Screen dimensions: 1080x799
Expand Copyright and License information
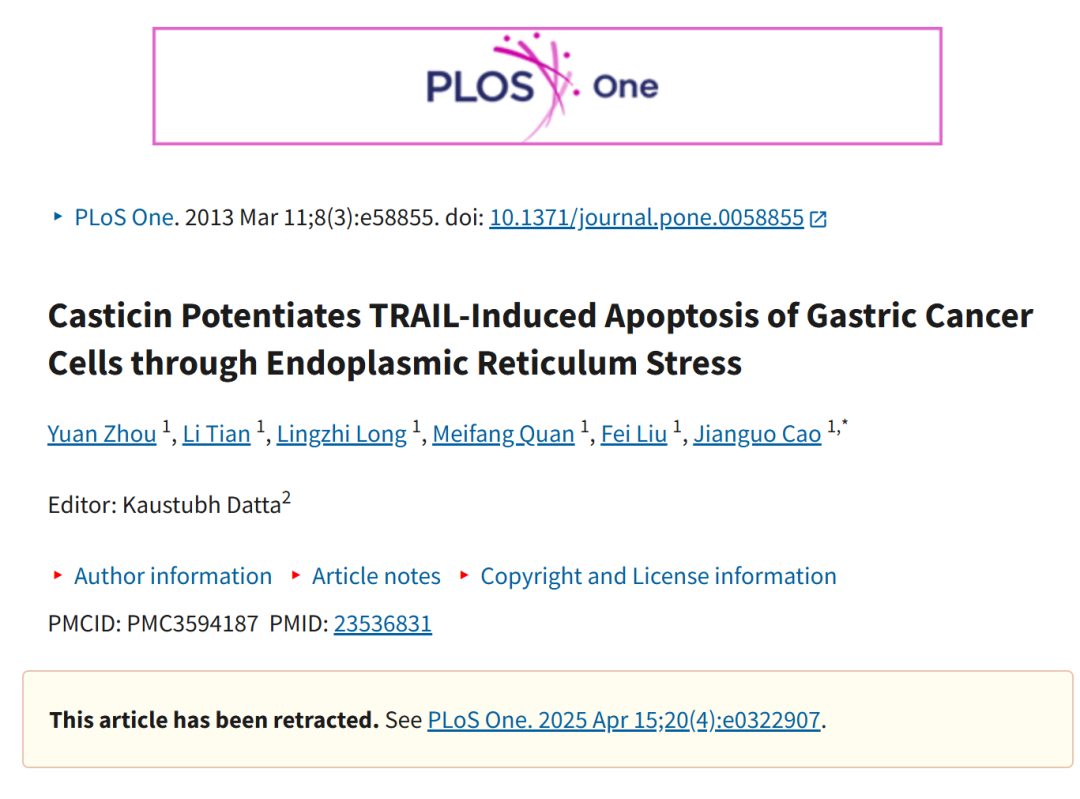pyautogui.click(x=658, y=576)
